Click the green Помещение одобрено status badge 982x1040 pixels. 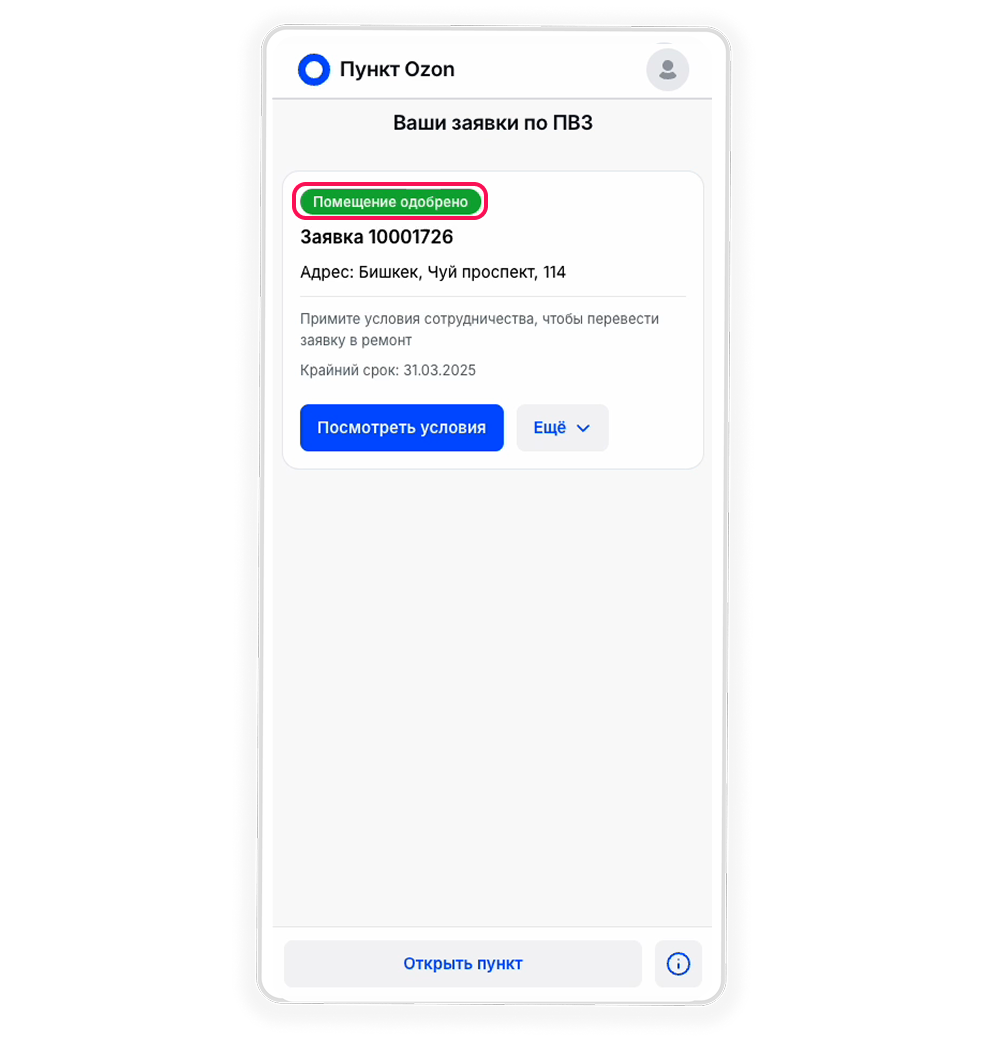coord(390,202)
